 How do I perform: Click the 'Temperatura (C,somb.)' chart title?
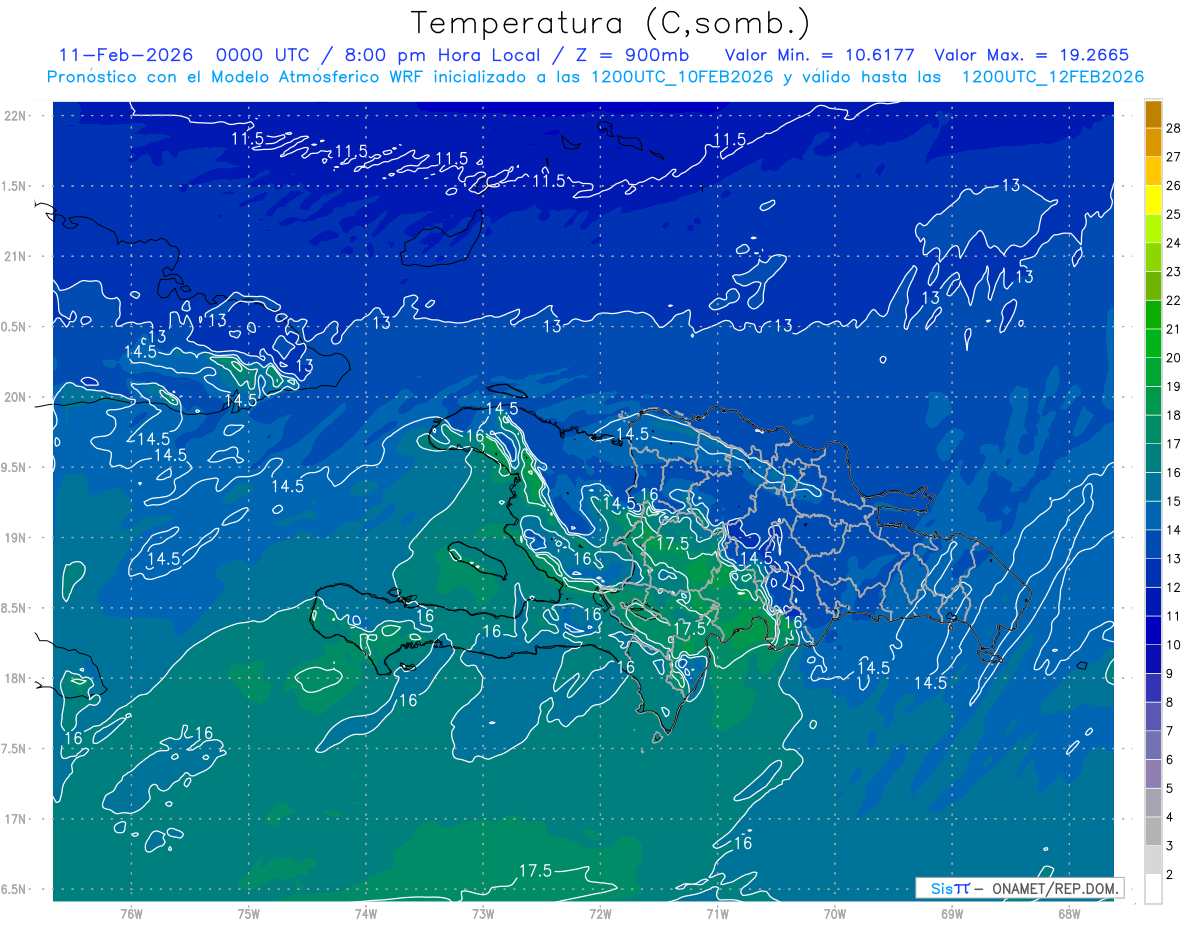coord(610,24)
